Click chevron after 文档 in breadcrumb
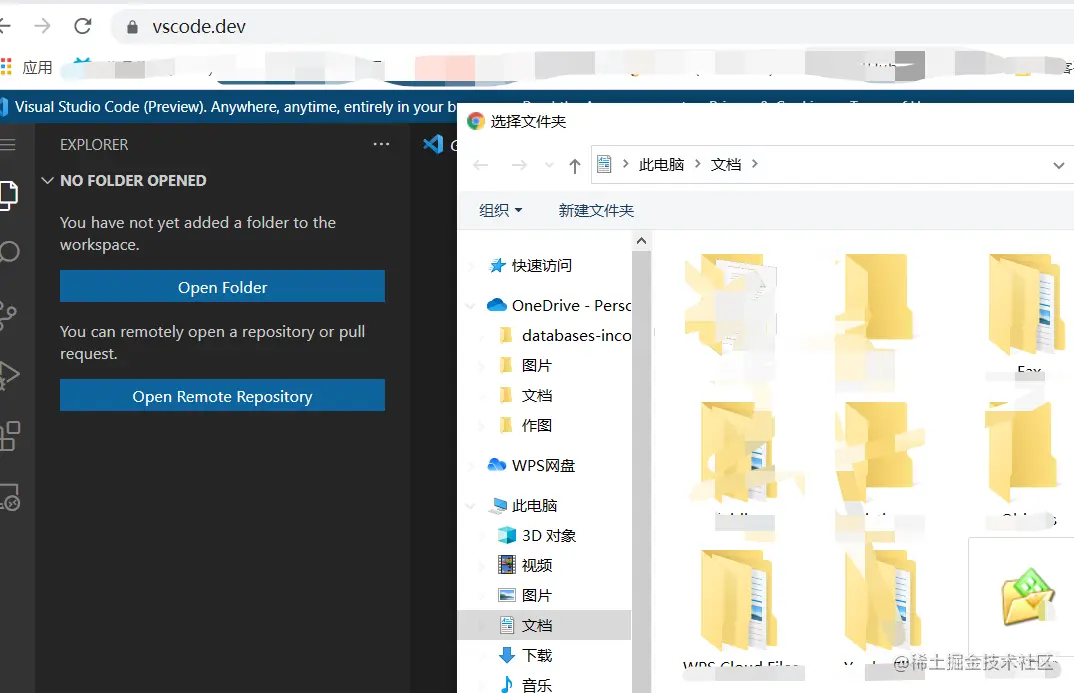The width and height of the screenshot is (1074, 693). [x=755, y=164]
